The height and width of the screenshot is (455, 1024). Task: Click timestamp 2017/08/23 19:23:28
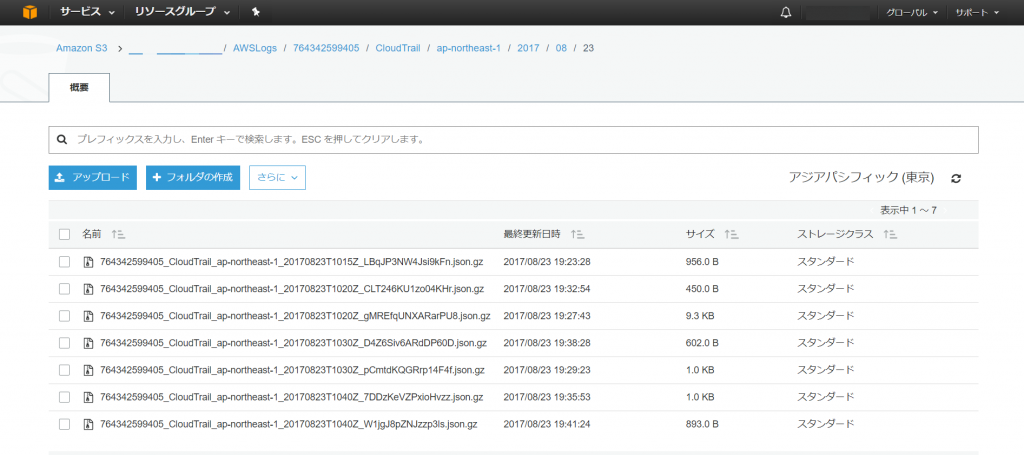point(547,262)
